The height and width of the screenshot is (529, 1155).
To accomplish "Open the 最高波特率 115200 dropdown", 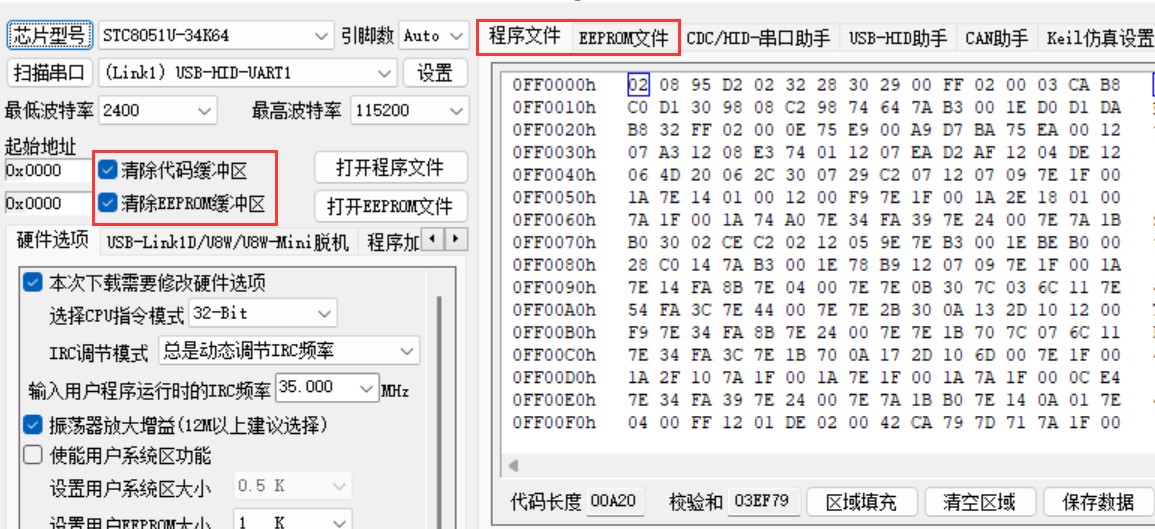I will point(410,111).
